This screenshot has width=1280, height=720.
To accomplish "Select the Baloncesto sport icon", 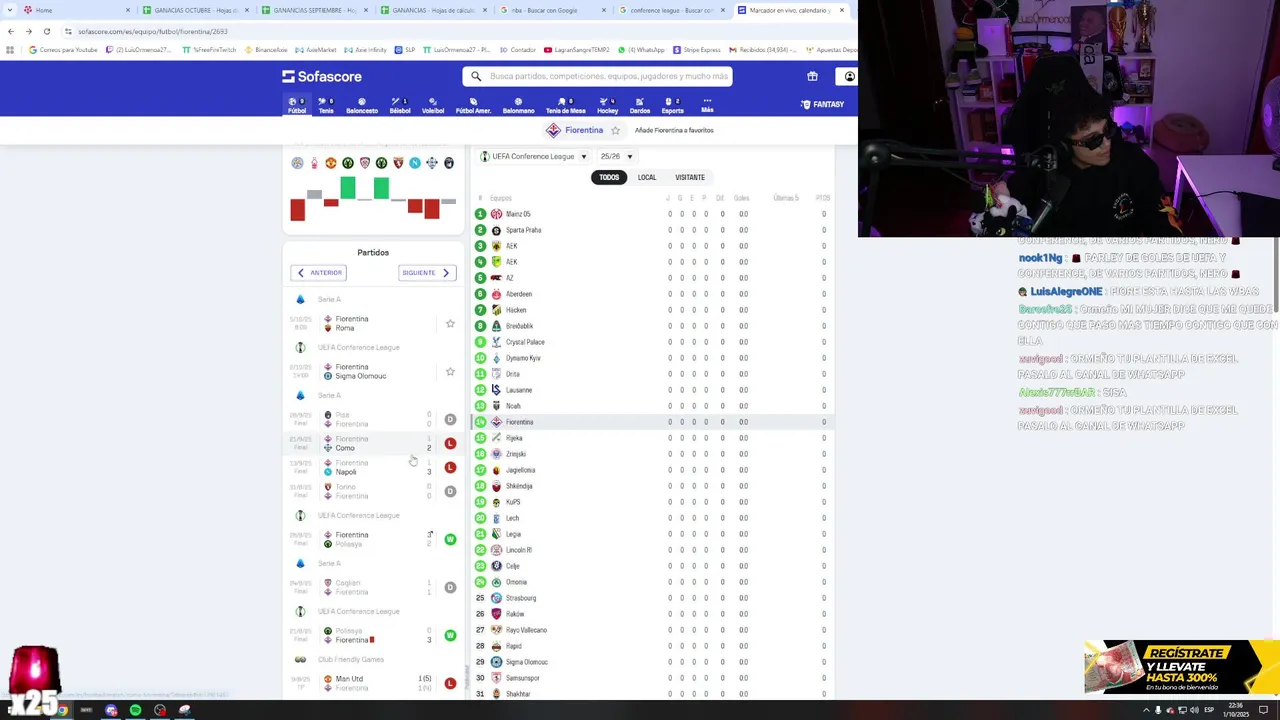I will (x=362, y=105).
